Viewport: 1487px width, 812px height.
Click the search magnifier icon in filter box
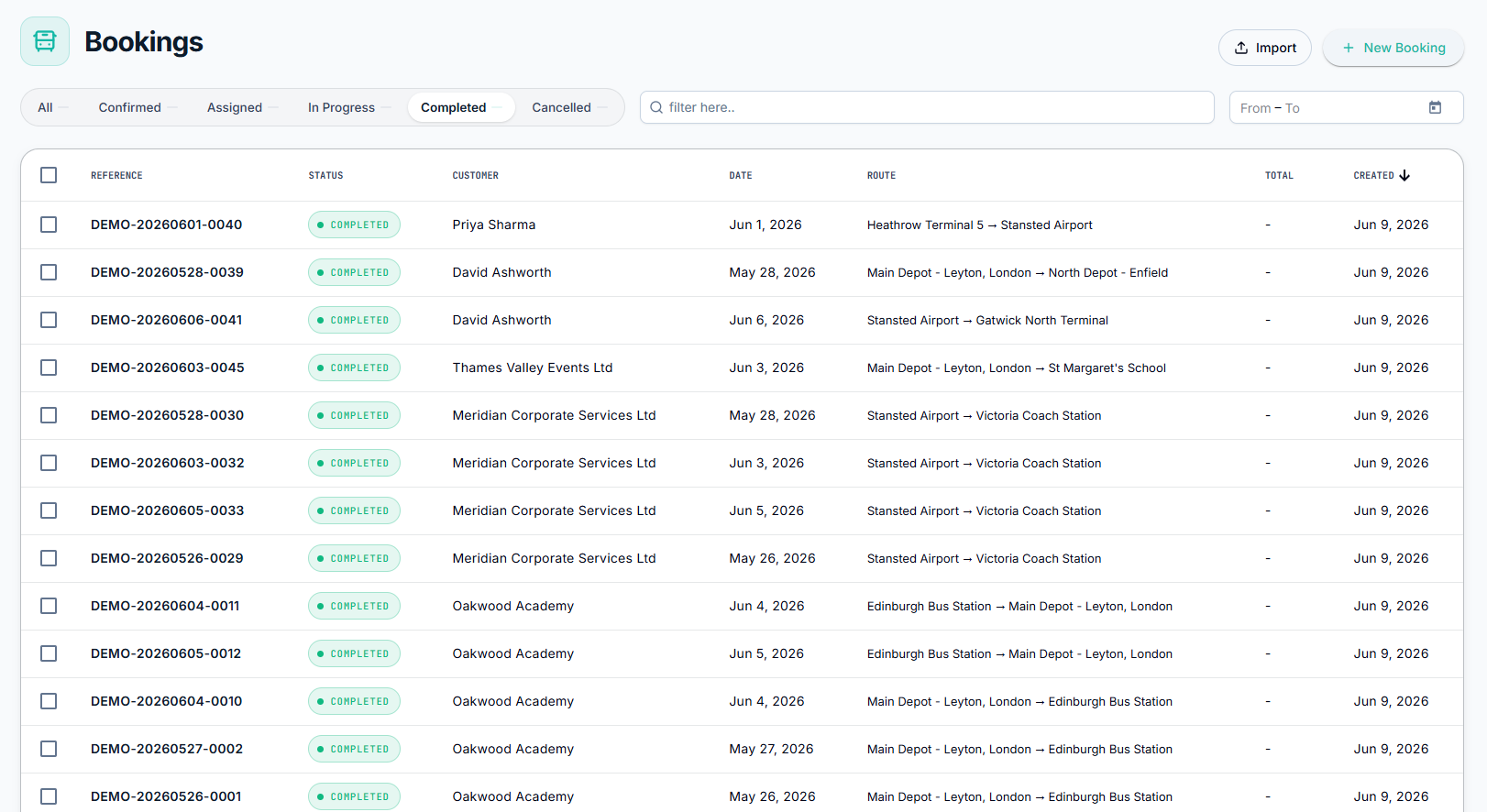pyautogui.click(x=656, y=107)
